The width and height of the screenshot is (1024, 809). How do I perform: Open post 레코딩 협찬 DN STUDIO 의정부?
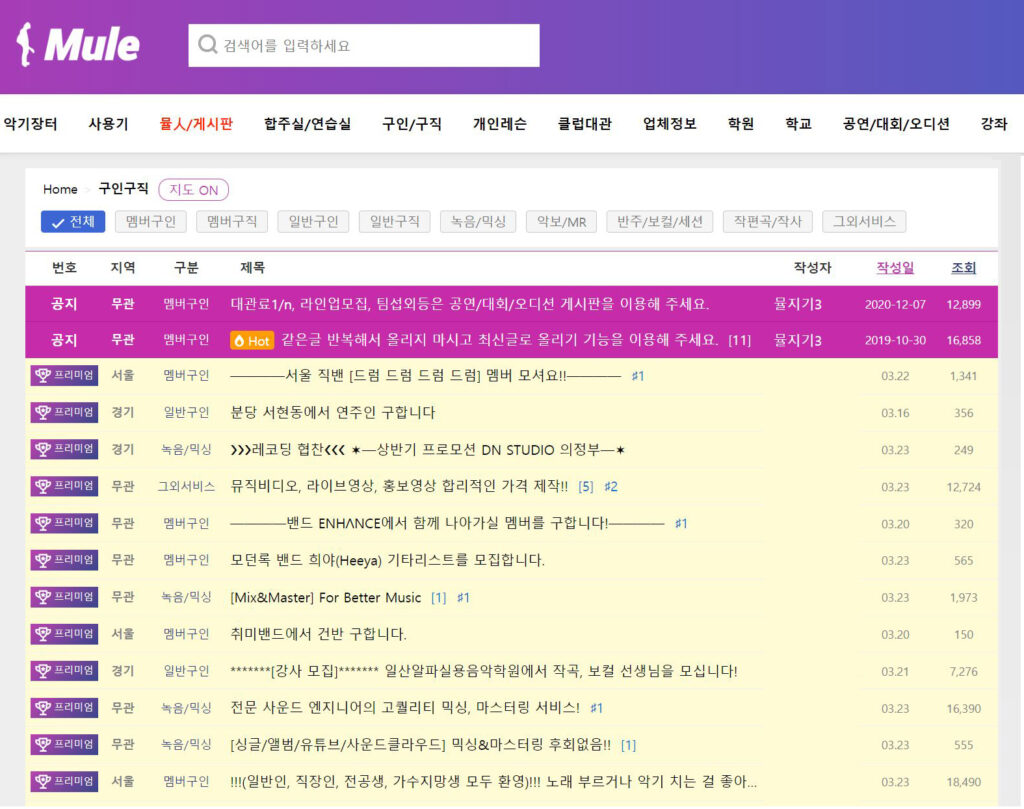pos(428,449)
